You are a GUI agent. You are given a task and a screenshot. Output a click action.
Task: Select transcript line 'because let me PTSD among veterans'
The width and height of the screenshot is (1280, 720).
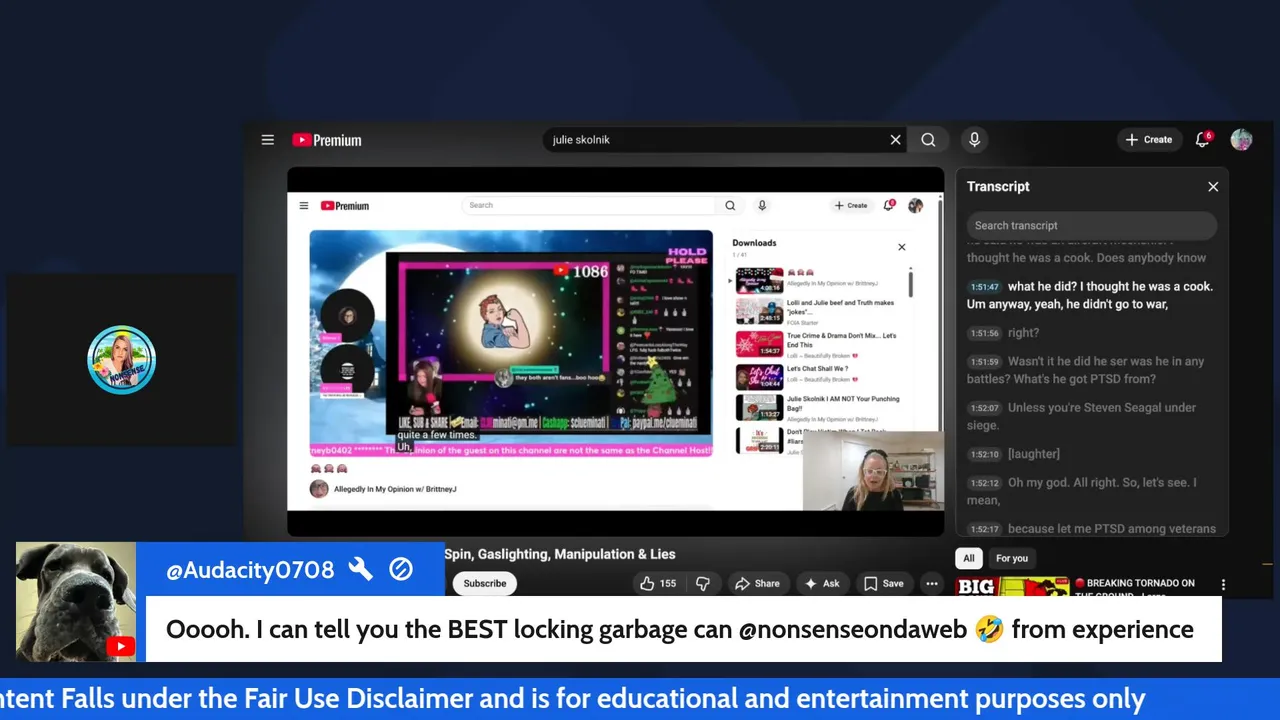(x=1091, y=529)
